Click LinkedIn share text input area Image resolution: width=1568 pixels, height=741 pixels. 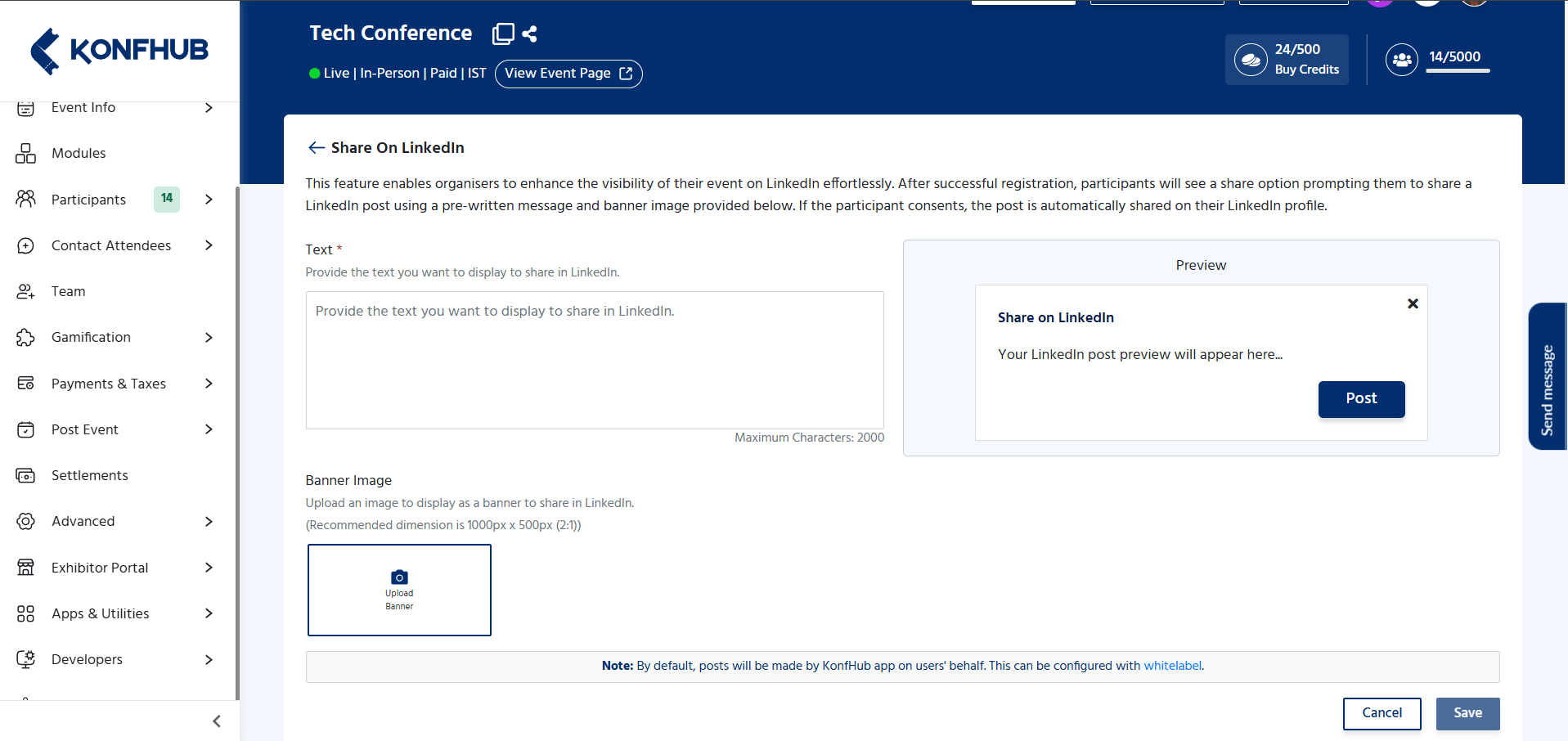[595, 360]
